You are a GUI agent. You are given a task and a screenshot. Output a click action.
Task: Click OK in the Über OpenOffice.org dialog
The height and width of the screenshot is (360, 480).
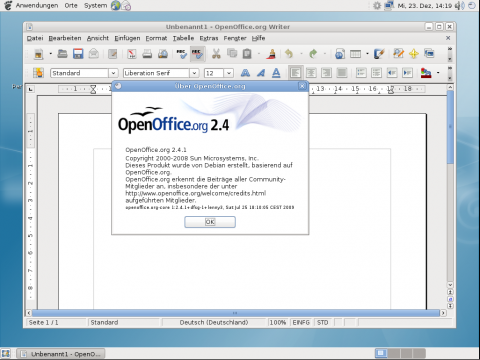click(x=210, y=222)
